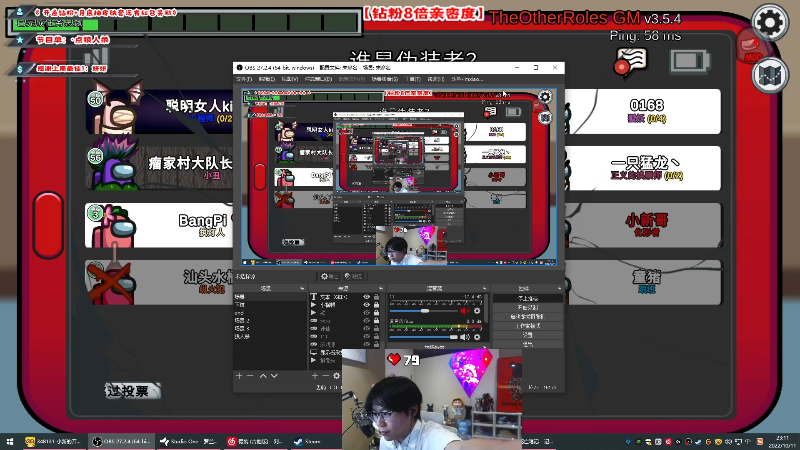Open first mixer channel settings gear
This screenshot has height=450, width=800.
[x=477, y=311]
